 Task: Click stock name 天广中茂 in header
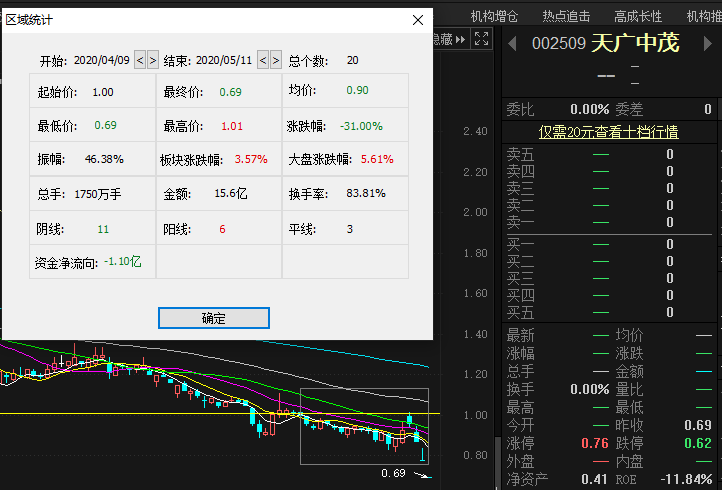634,43
